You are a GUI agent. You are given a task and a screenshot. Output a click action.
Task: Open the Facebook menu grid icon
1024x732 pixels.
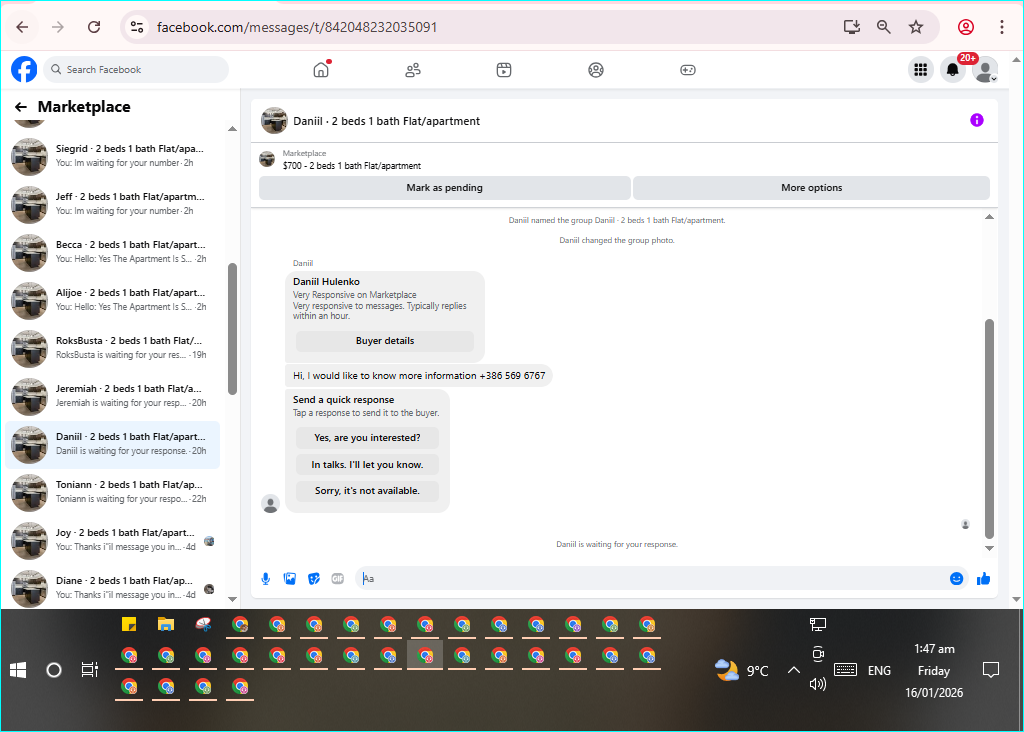(x=921, y=69)
